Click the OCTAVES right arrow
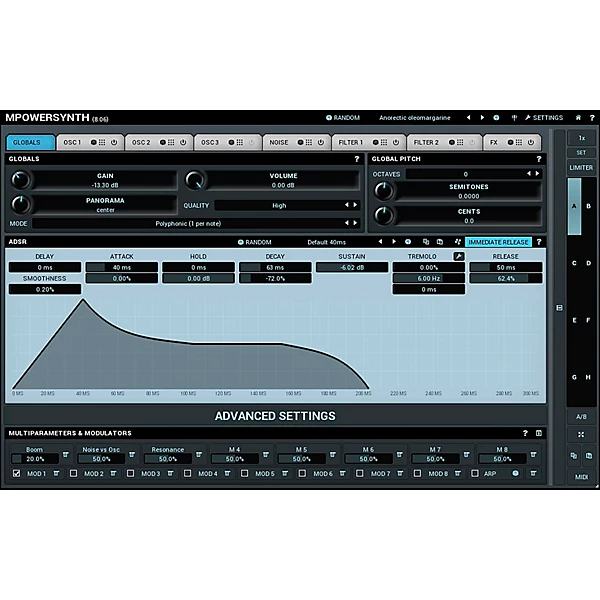 coord(537,174)
